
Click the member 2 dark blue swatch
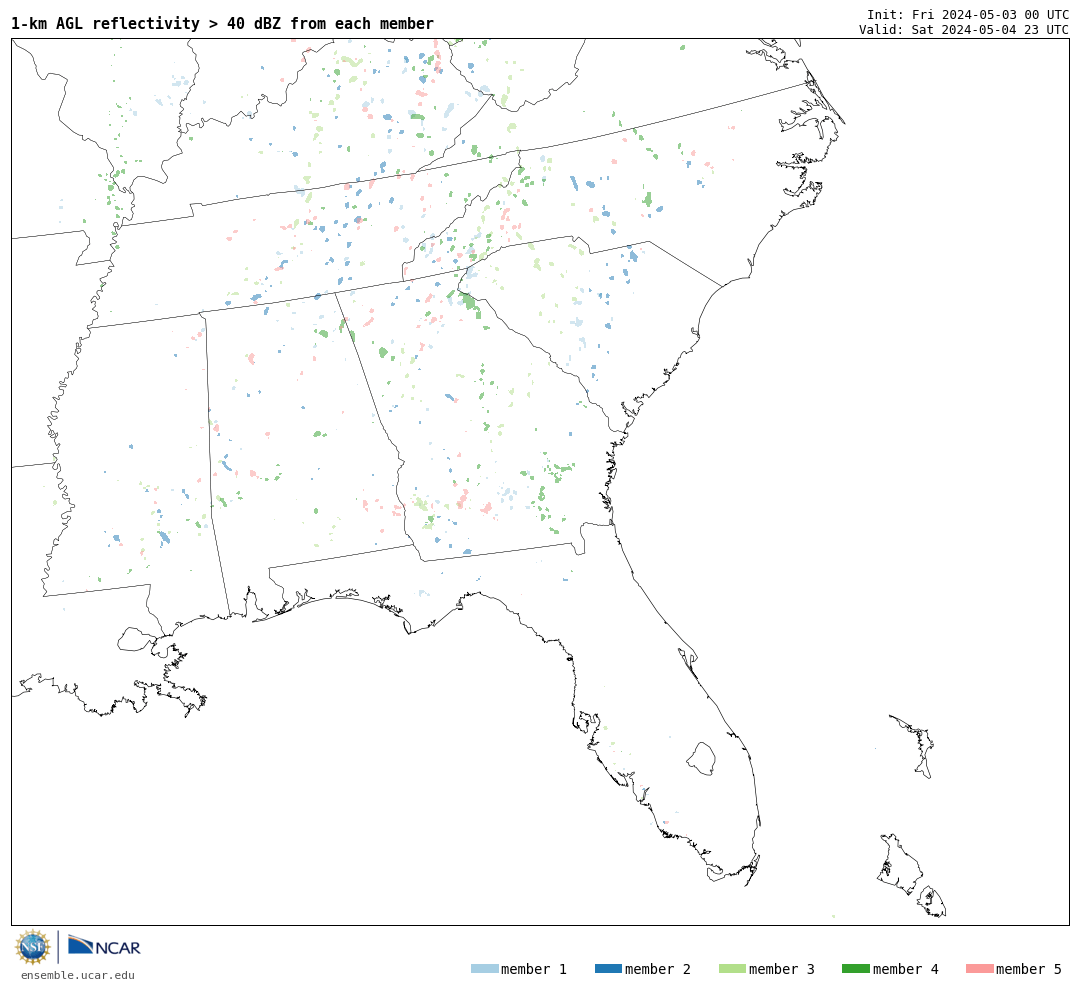(608, 969)
